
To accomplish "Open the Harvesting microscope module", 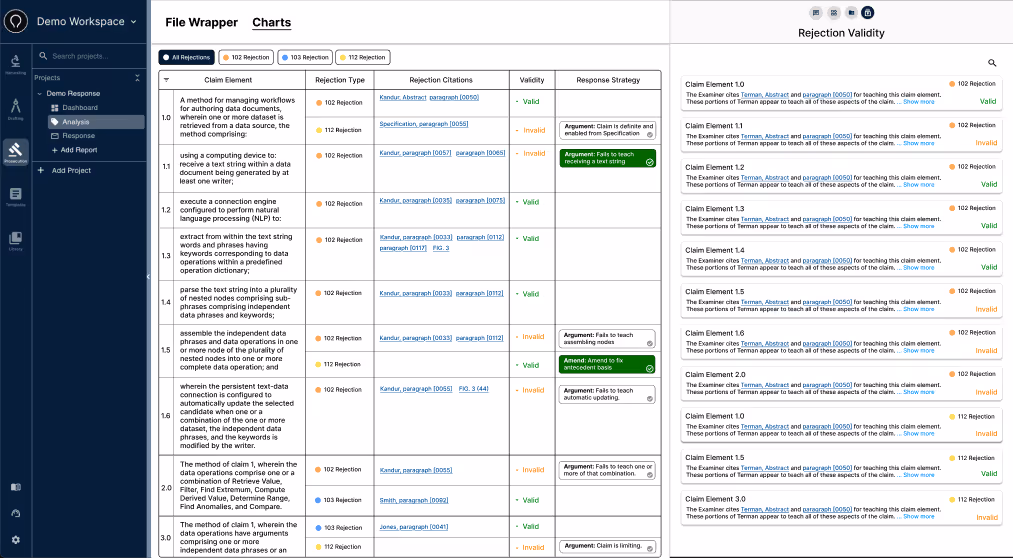I will pos(16,63).
